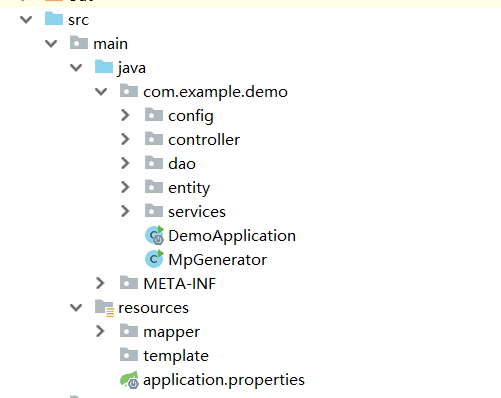Click the java source root folder icon
Viewport: 501px width, 398px height.
[x=104, y=67]
